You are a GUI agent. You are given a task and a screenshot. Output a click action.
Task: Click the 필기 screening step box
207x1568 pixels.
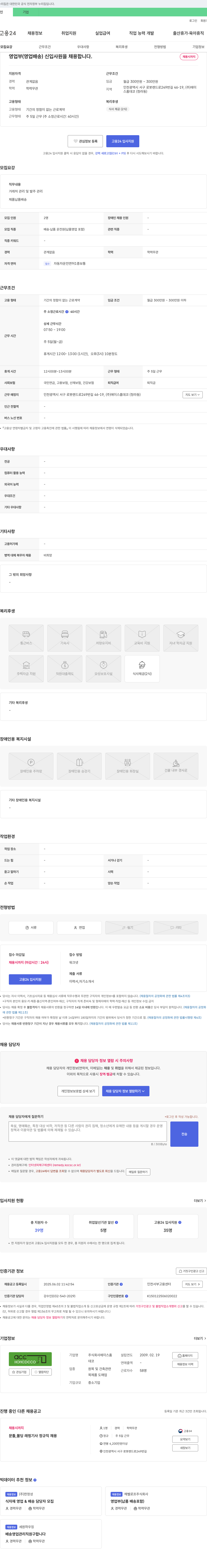click(127, 928)
